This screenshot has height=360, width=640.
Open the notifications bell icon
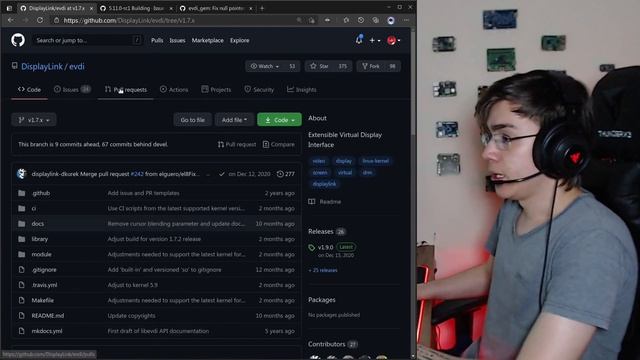(359, 40)
